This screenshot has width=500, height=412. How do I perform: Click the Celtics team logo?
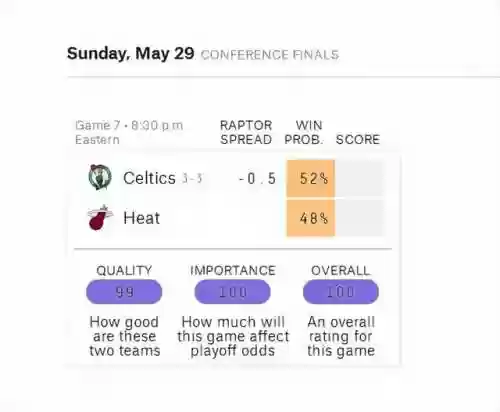[x=100, y=177]
